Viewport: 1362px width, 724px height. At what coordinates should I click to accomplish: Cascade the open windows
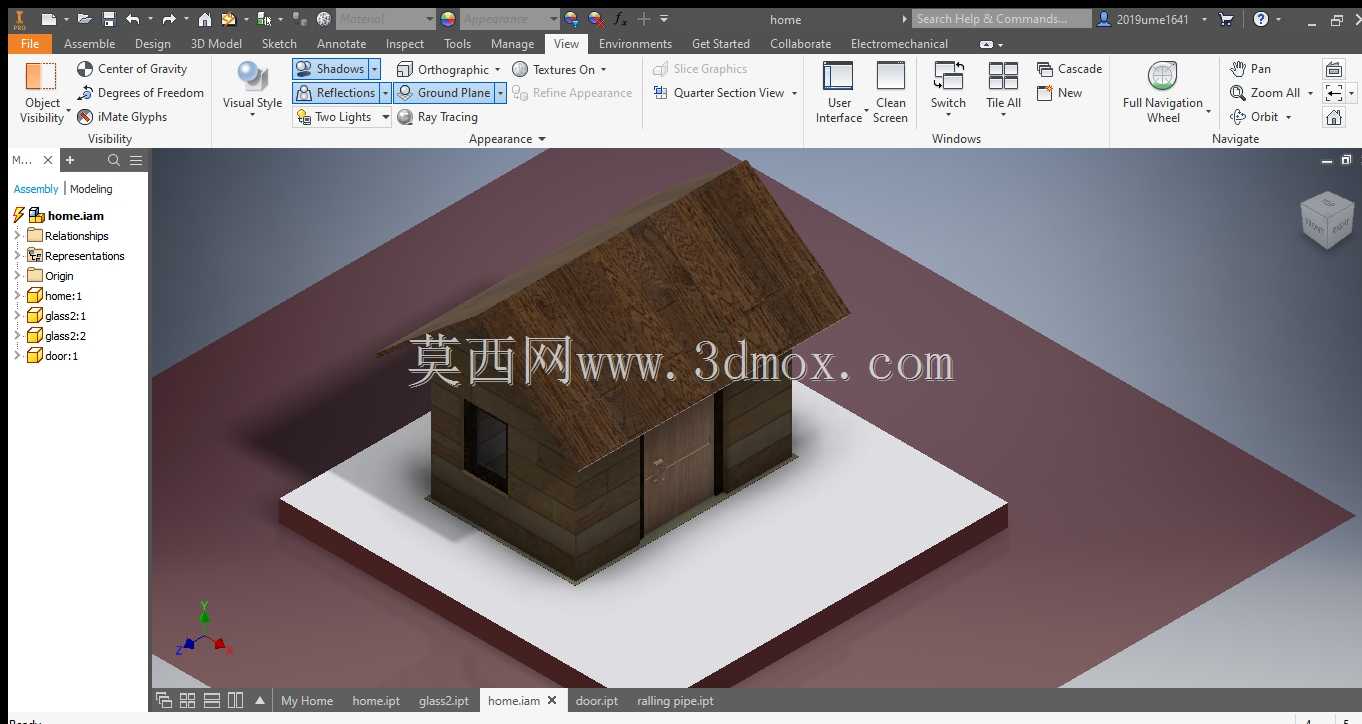pyautogui.click(x=1069, y=69)
